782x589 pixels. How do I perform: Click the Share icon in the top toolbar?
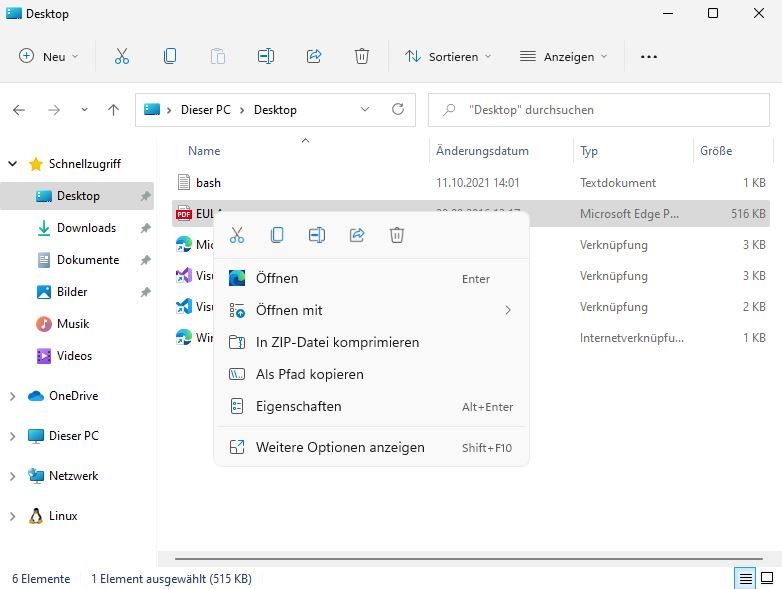point(314,56)
